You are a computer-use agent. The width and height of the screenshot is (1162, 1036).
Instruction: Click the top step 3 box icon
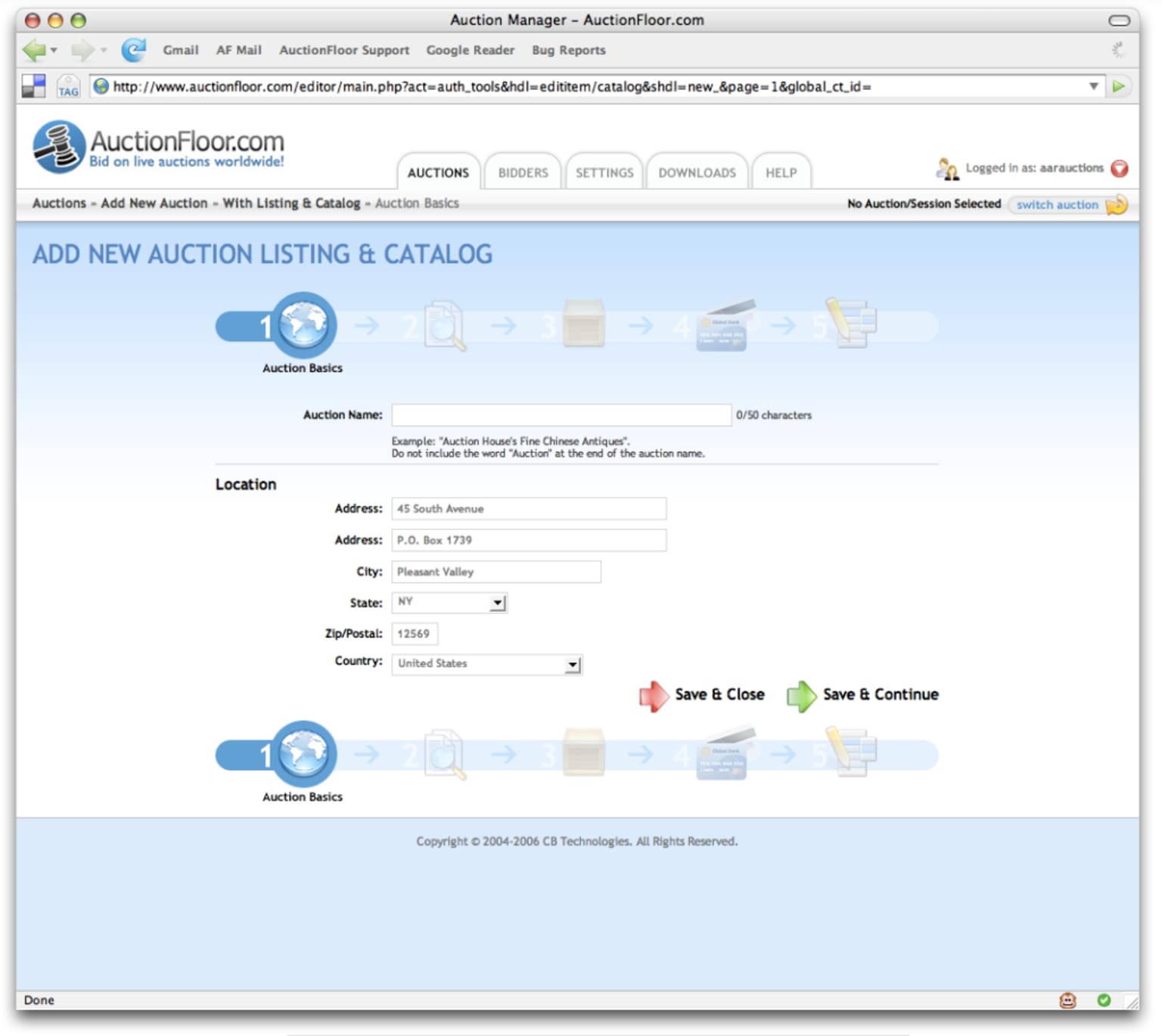point(583,324)
